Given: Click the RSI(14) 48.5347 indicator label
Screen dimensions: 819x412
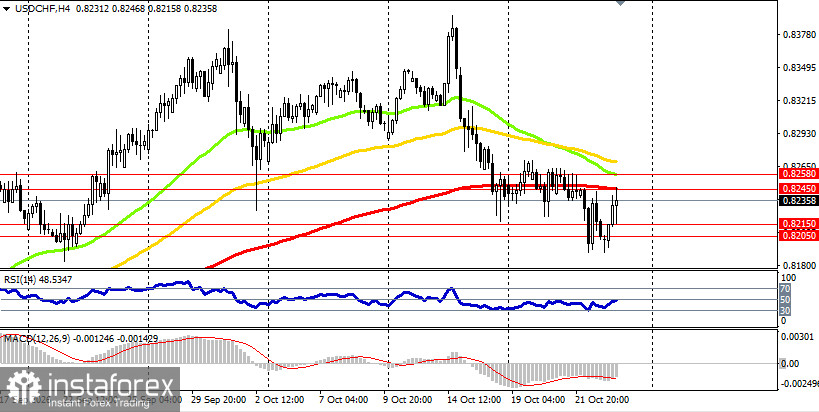Looking at the screenshot, I should tap(38, 280).
